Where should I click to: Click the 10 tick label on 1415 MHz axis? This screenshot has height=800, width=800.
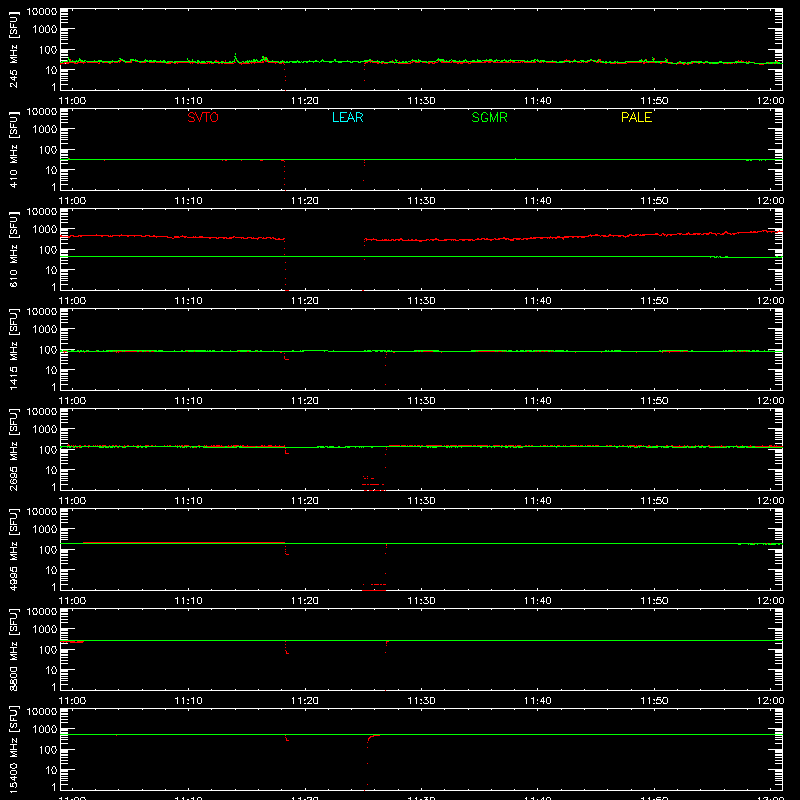coord(52,370)
